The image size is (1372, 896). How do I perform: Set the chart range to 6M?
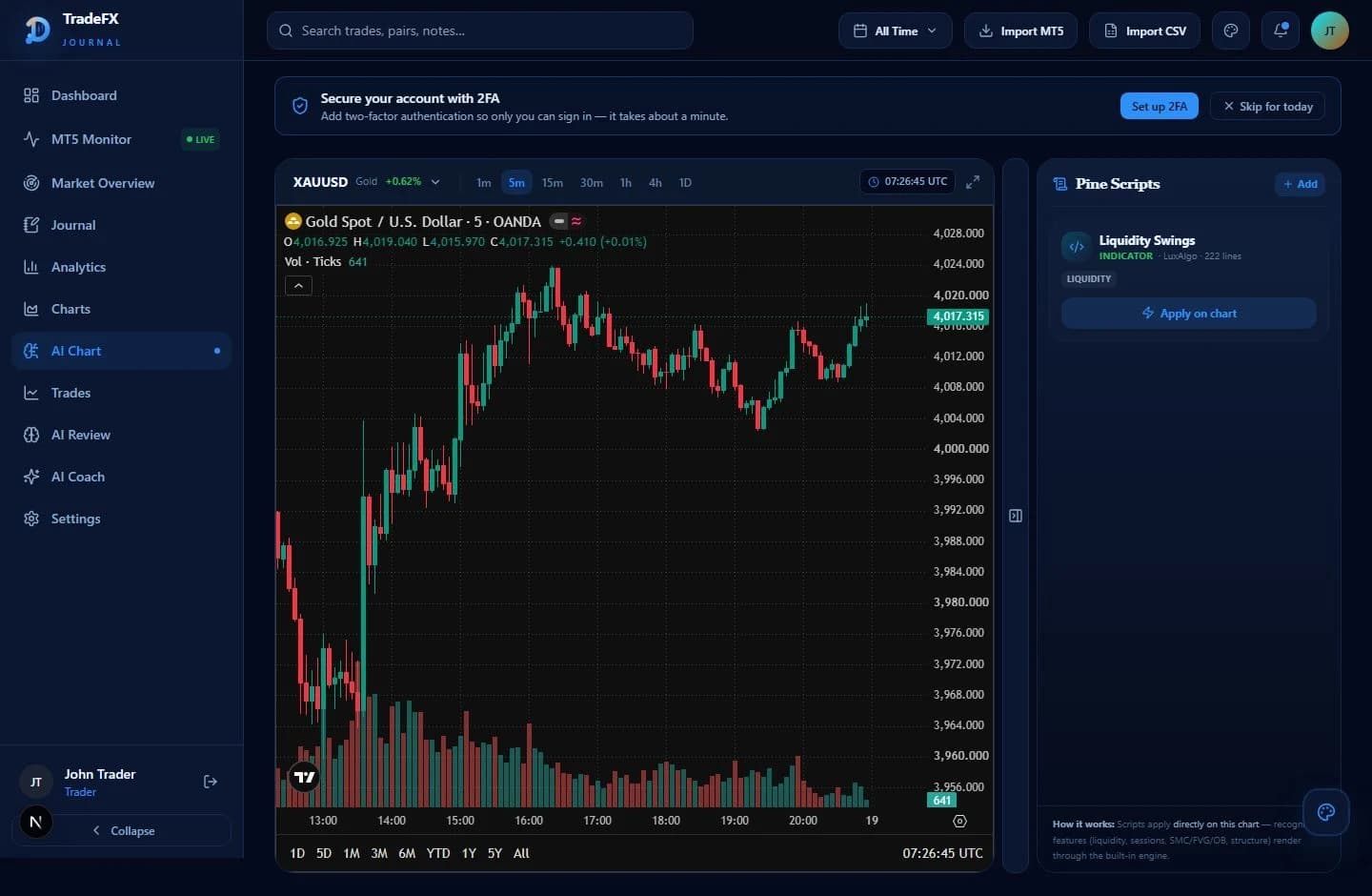407,853
